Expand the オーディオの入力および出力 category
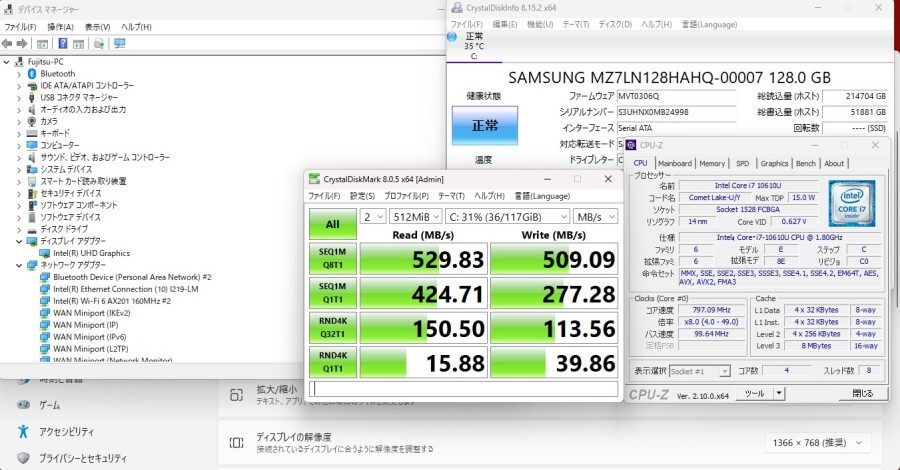The image size is (900, 470). (x=19, y=110)
